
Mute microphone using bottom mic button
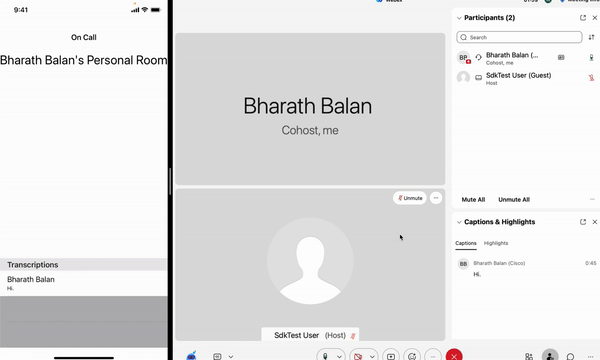325,356
